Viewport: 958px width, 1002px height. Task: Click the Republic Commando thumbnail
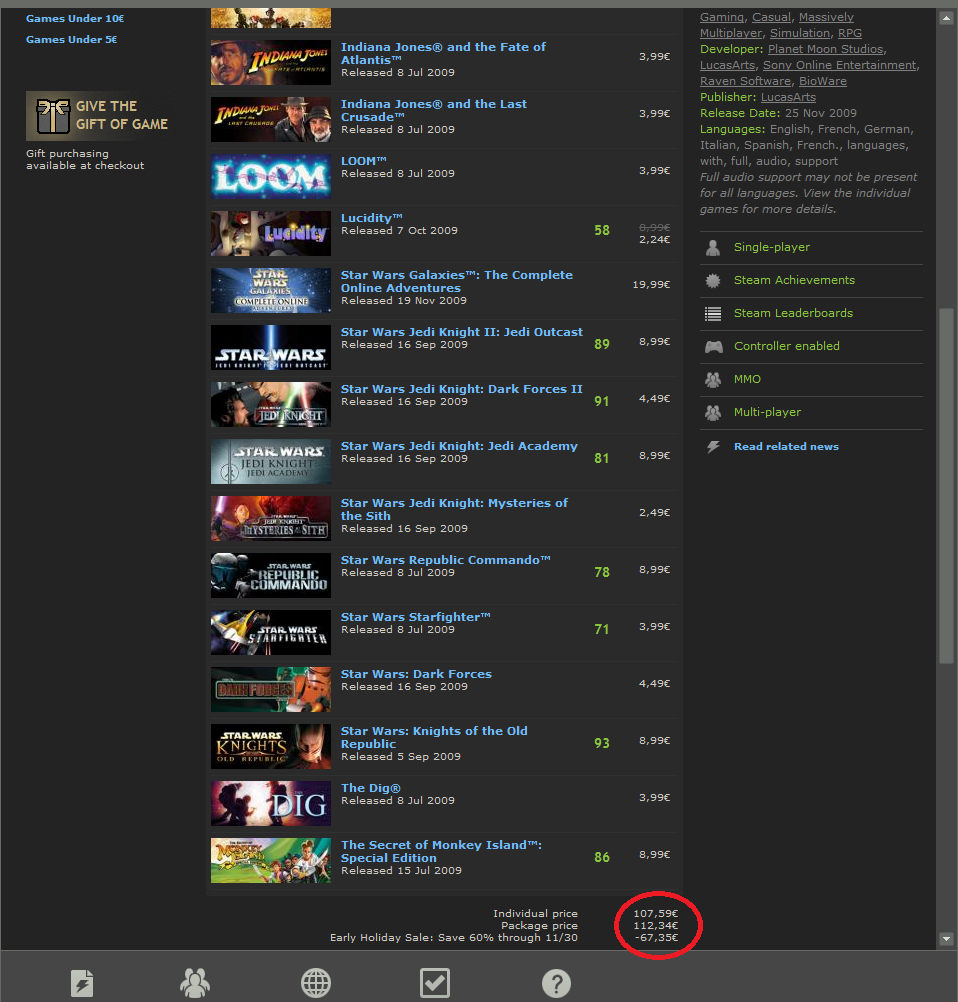271,575
